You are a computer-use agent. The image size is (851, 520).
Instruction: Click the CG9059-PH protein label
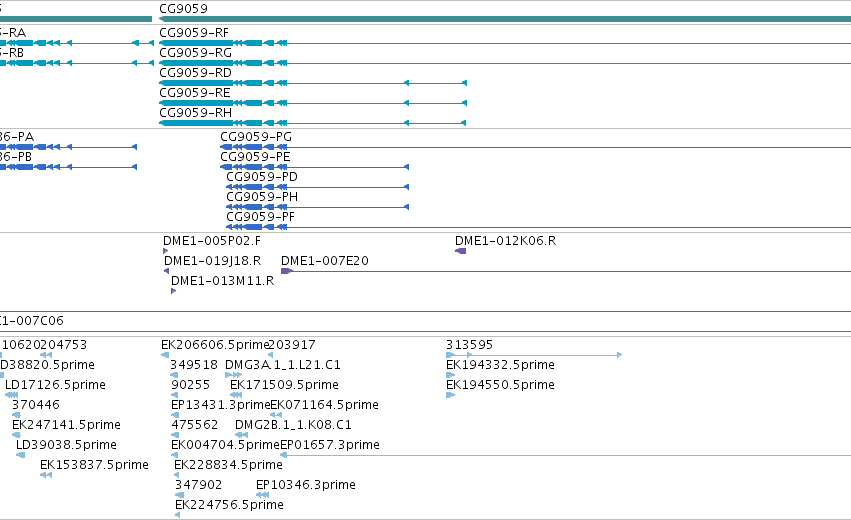262,197
